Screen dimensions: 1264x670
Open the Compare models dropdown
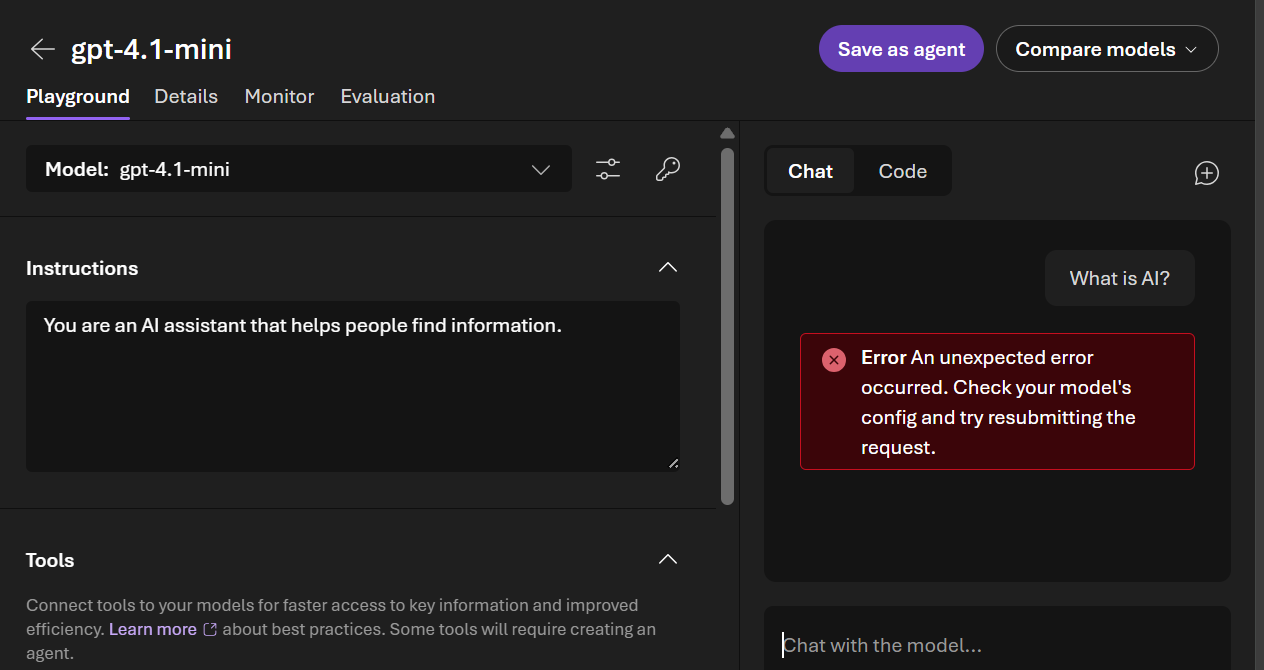[1107, 49]
